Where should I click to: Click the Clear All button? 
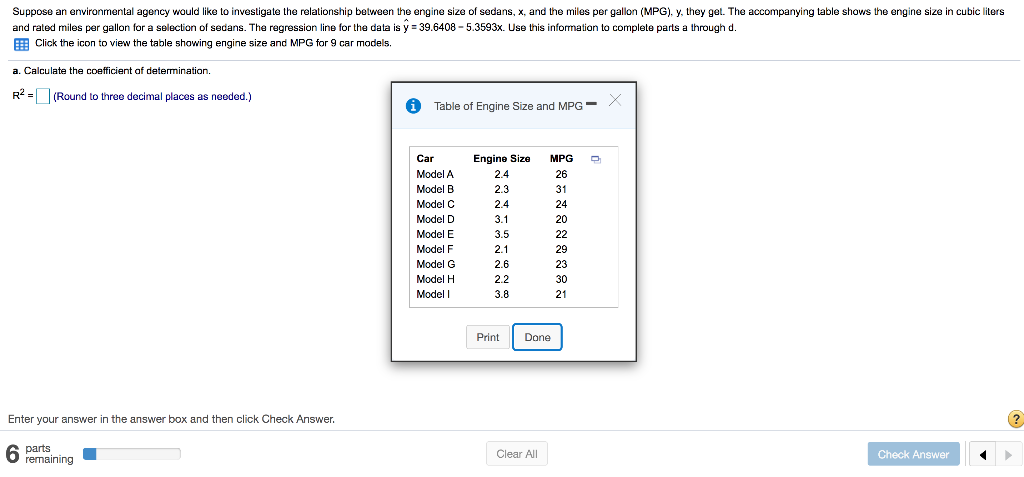tap(517, 454)
